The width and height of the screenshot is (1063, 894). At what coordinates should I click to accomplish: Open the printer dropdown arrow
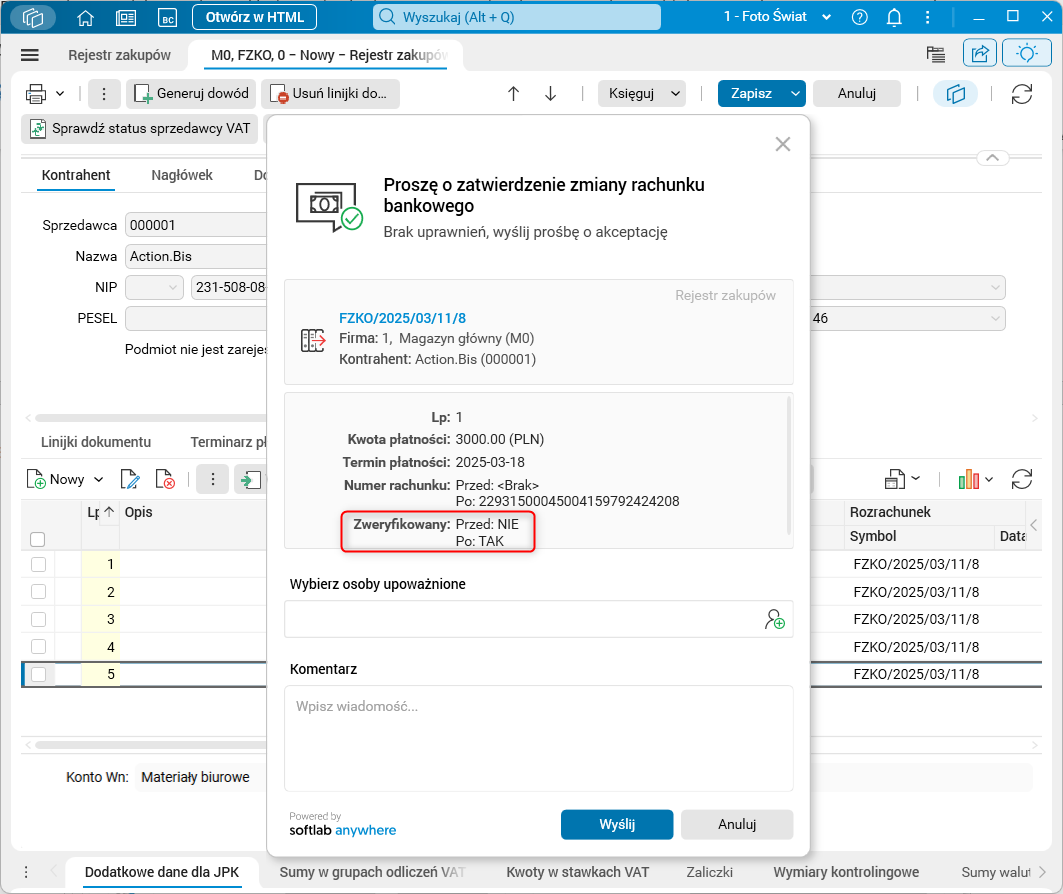(x=60, y=94)
